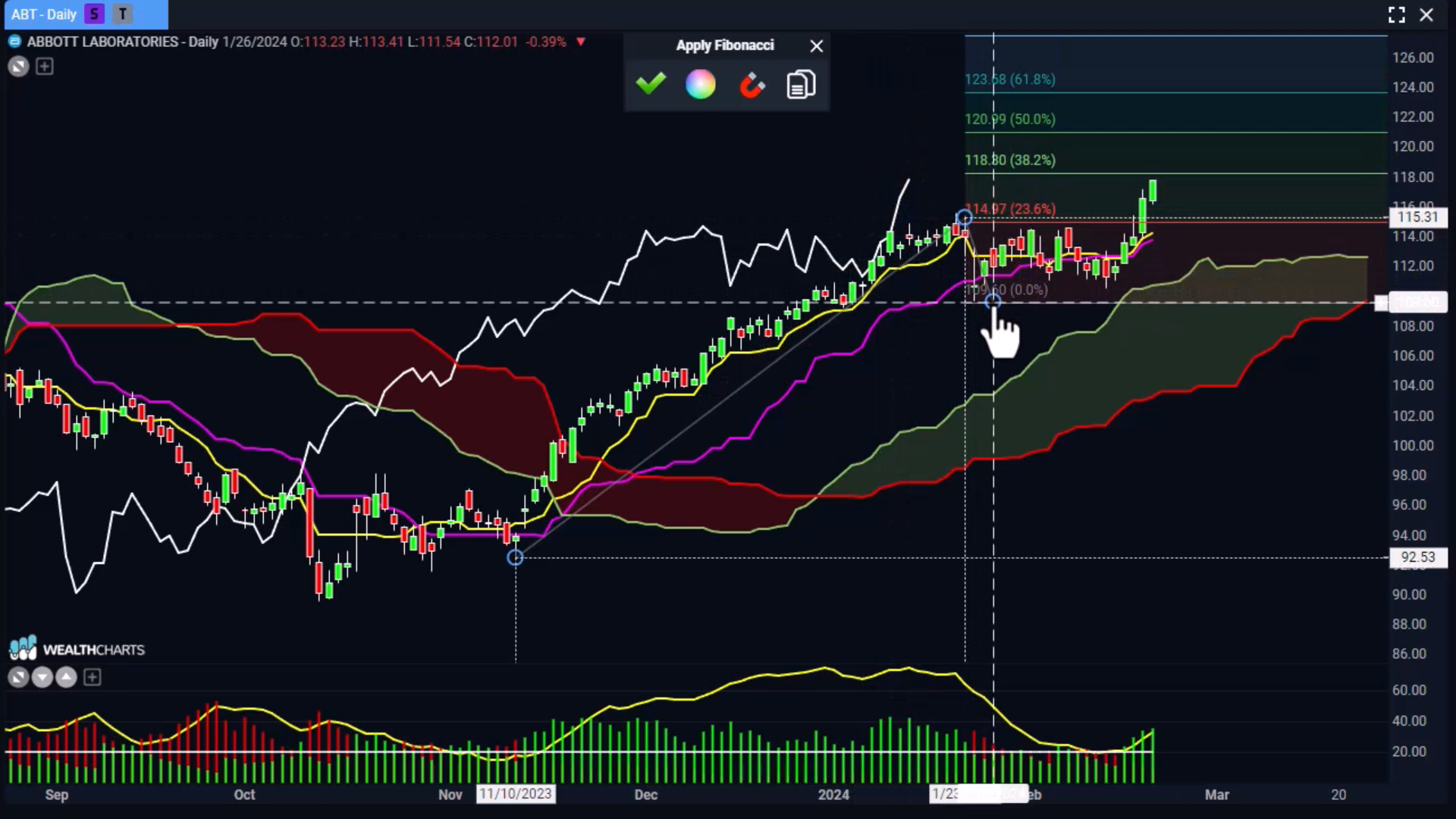Click the Sep label on time axis

click(57, 795)
